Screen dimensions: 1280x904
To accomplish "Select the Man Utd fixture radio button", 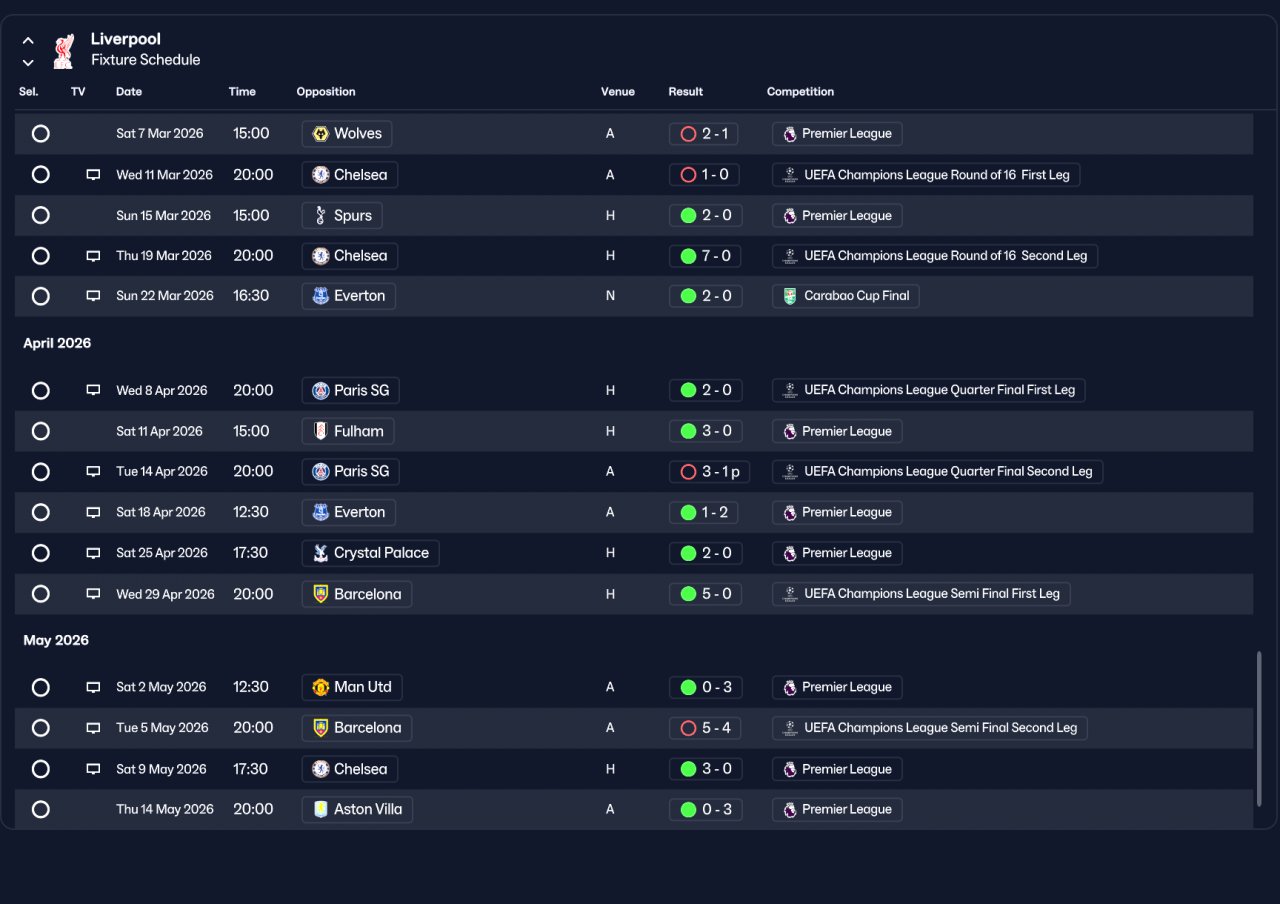I will point(40,687).
